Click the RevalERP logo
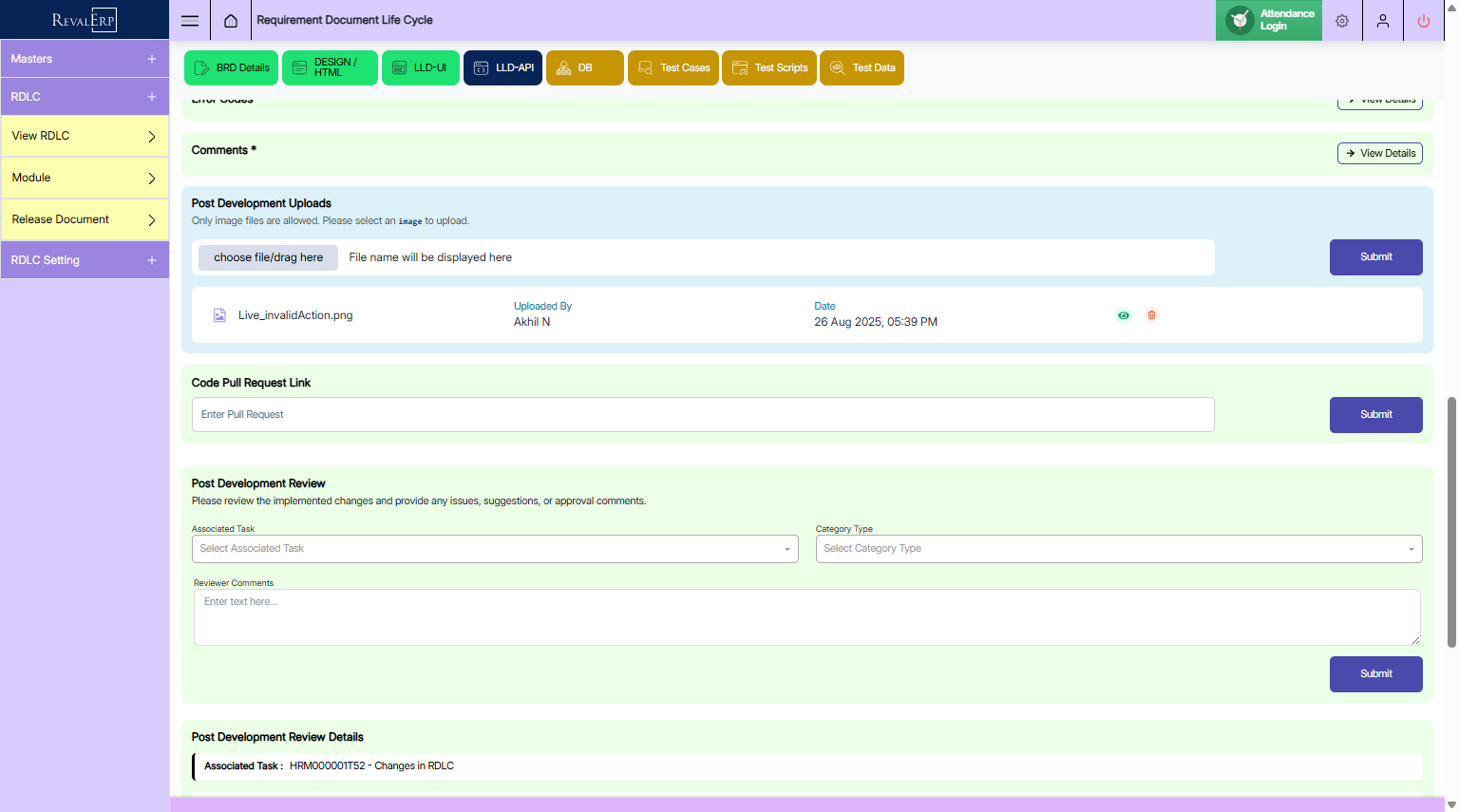The width and height of the screenshot is (1459, 812). click(85, 20)
